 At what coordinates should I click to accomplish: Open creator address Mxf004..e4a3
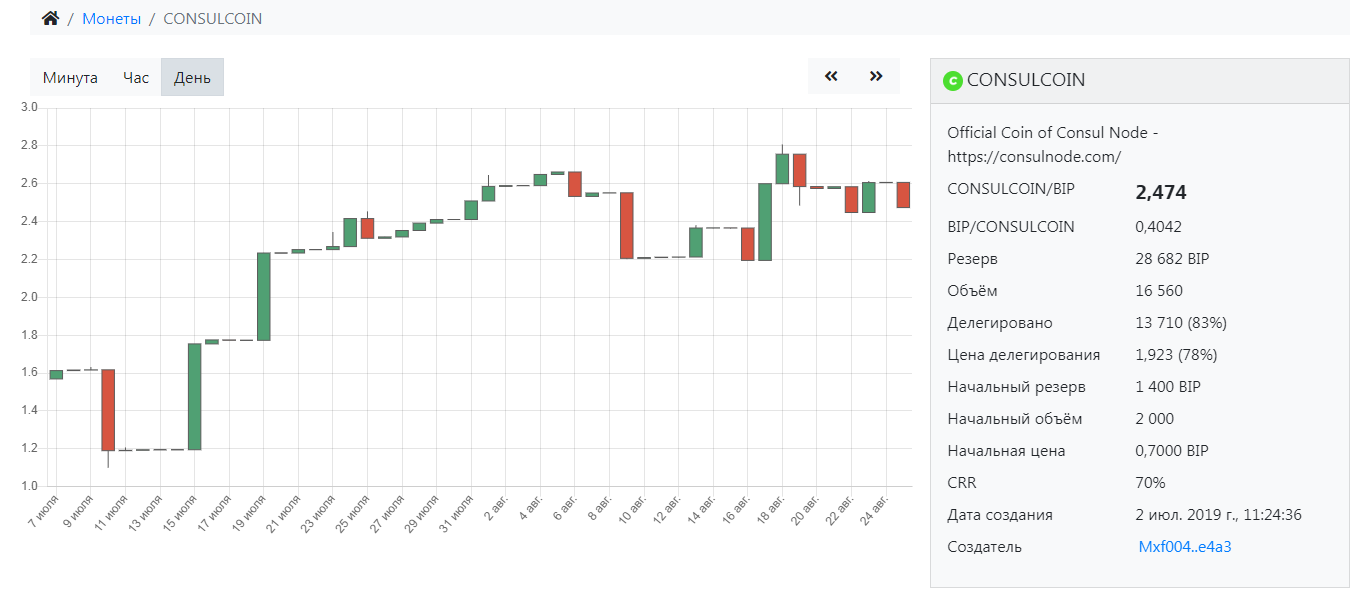coord(1185,547)
